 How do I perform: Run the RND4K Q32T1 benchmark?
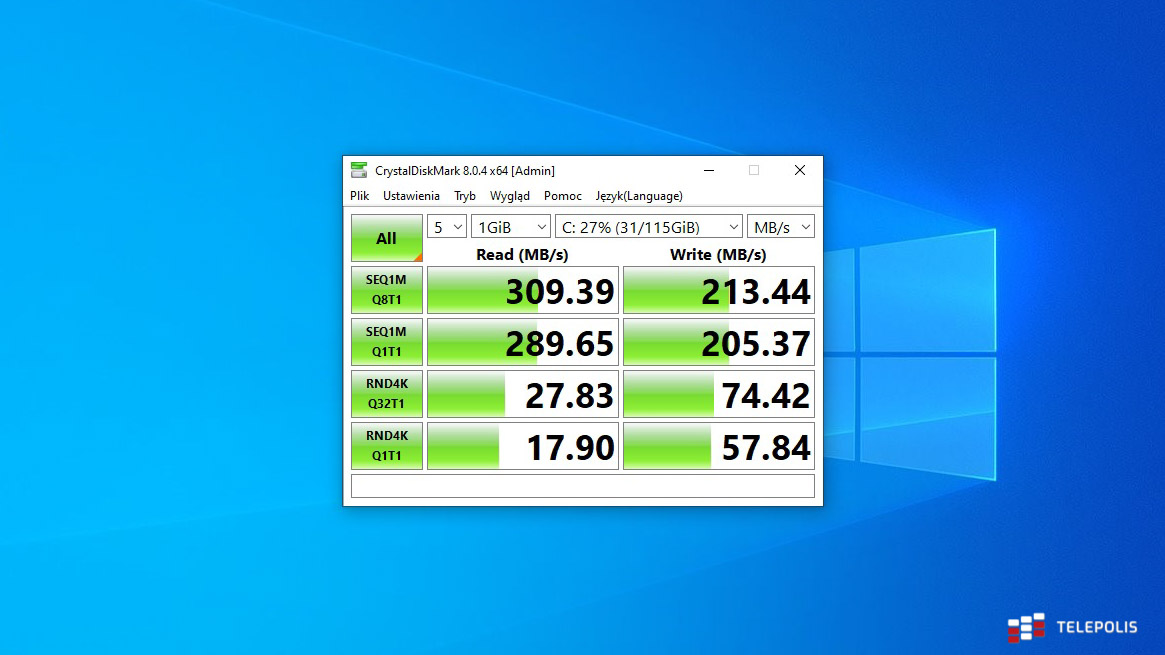coord(386,394)
